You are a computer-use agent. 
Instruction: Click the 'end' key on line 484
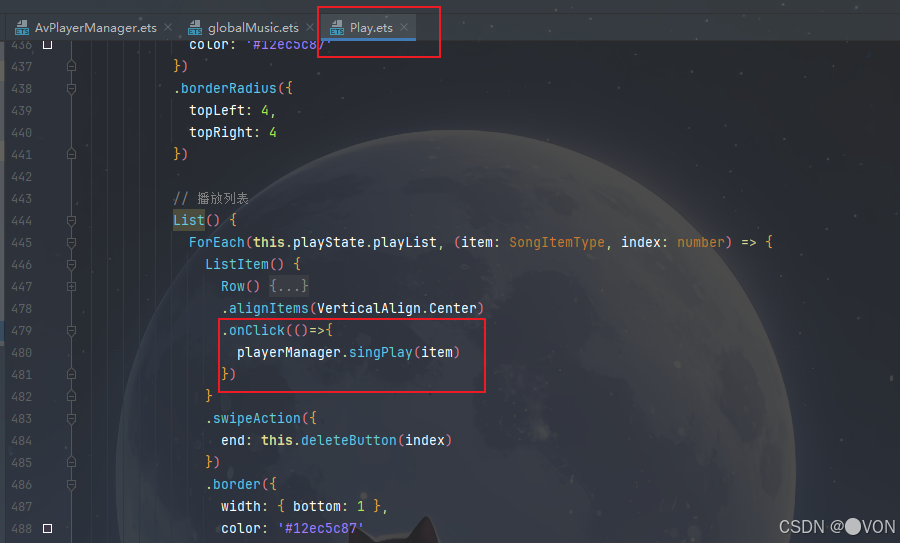(x=233, y=440)
